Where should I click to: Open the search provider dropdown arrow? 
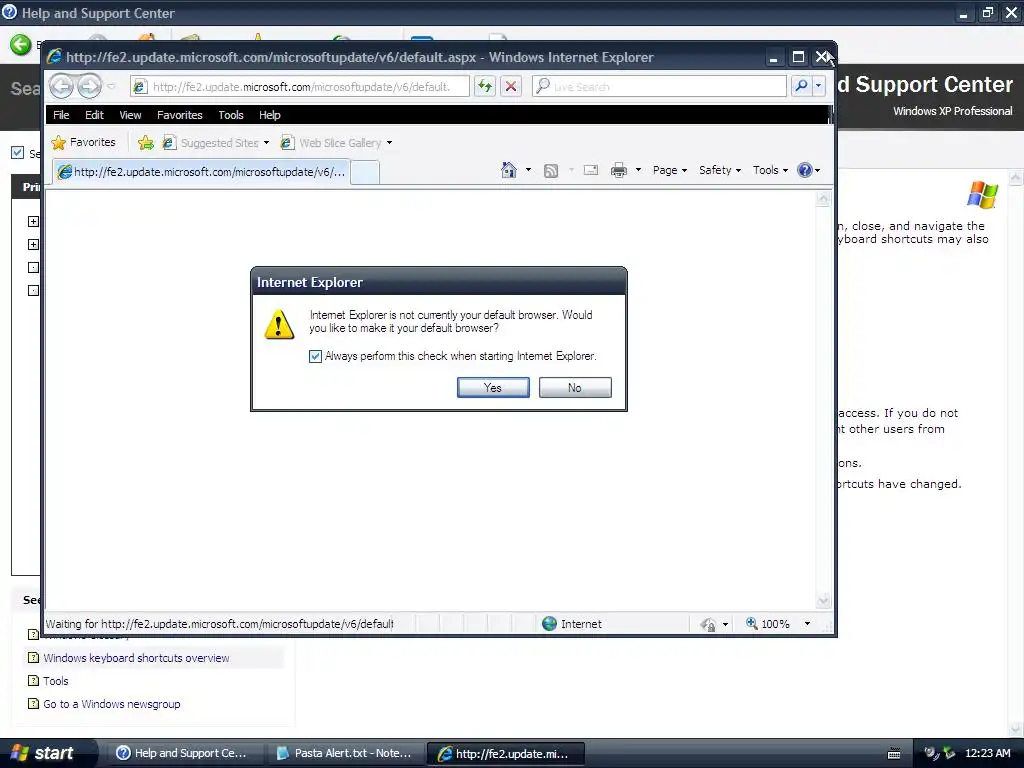[819, 86]
